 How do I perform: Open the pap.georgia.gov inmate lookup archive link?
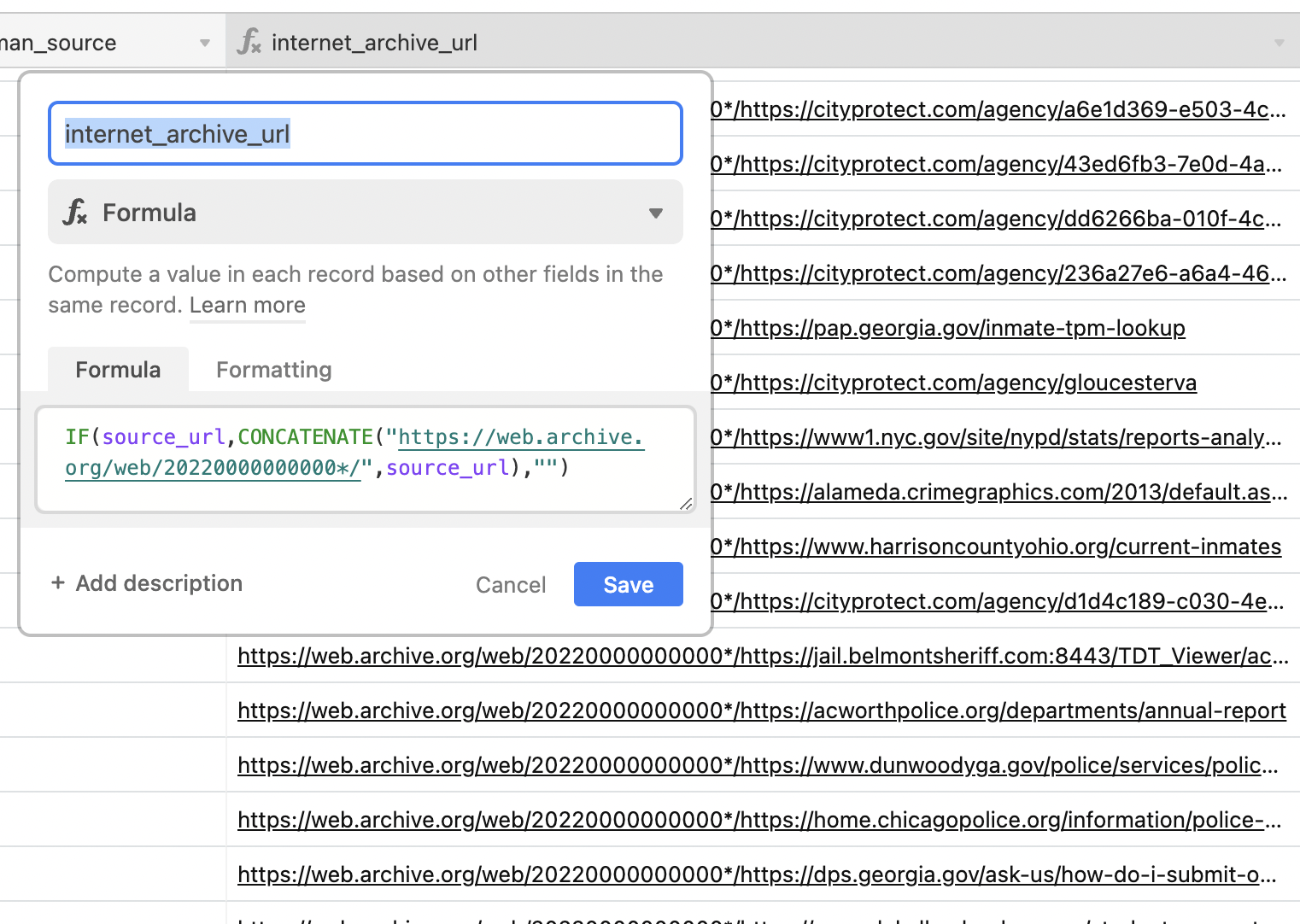tap(948, 328)
